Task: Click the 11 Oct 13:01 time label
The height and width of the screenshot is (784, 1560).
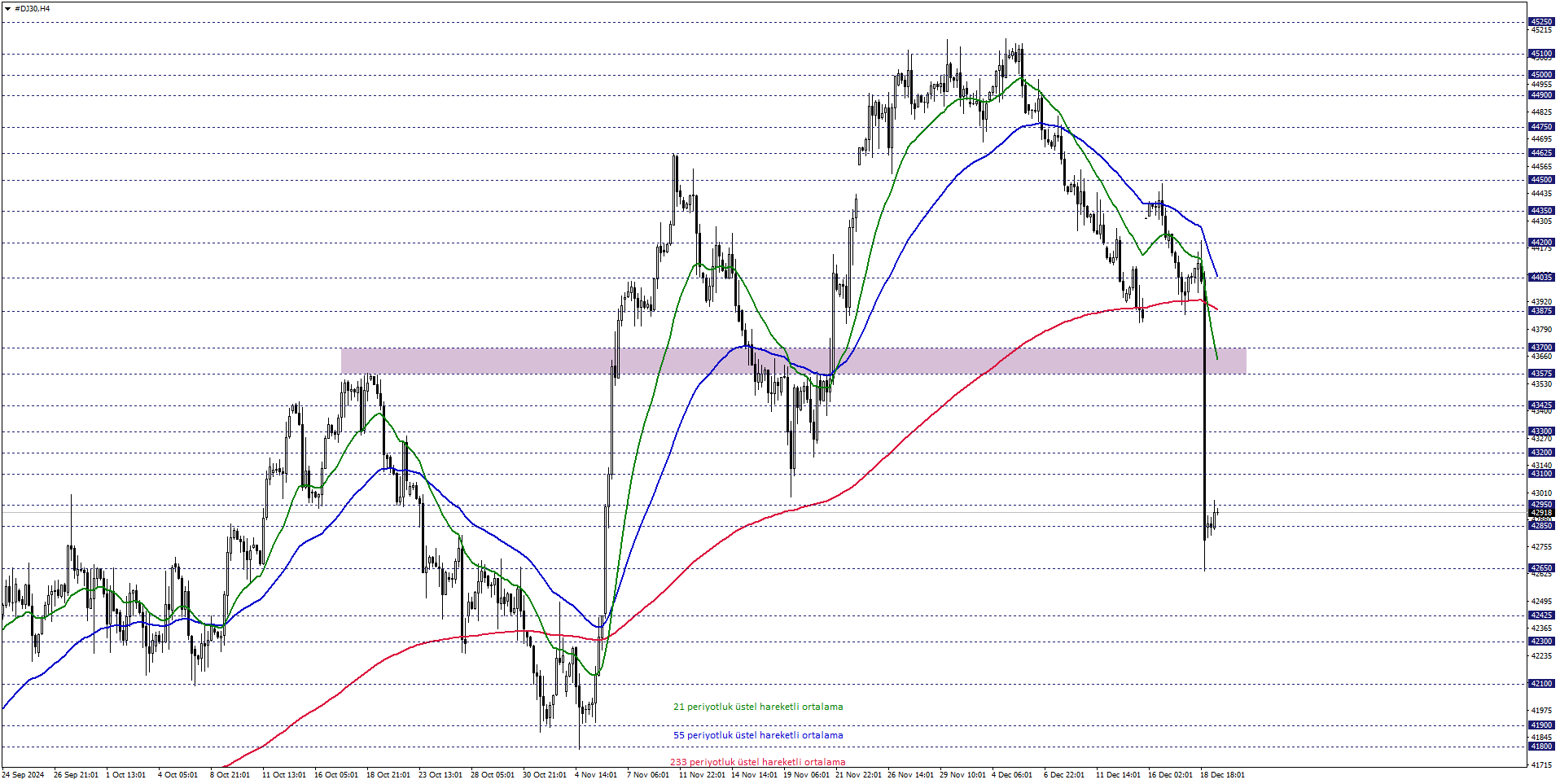Action: point(284,775)
